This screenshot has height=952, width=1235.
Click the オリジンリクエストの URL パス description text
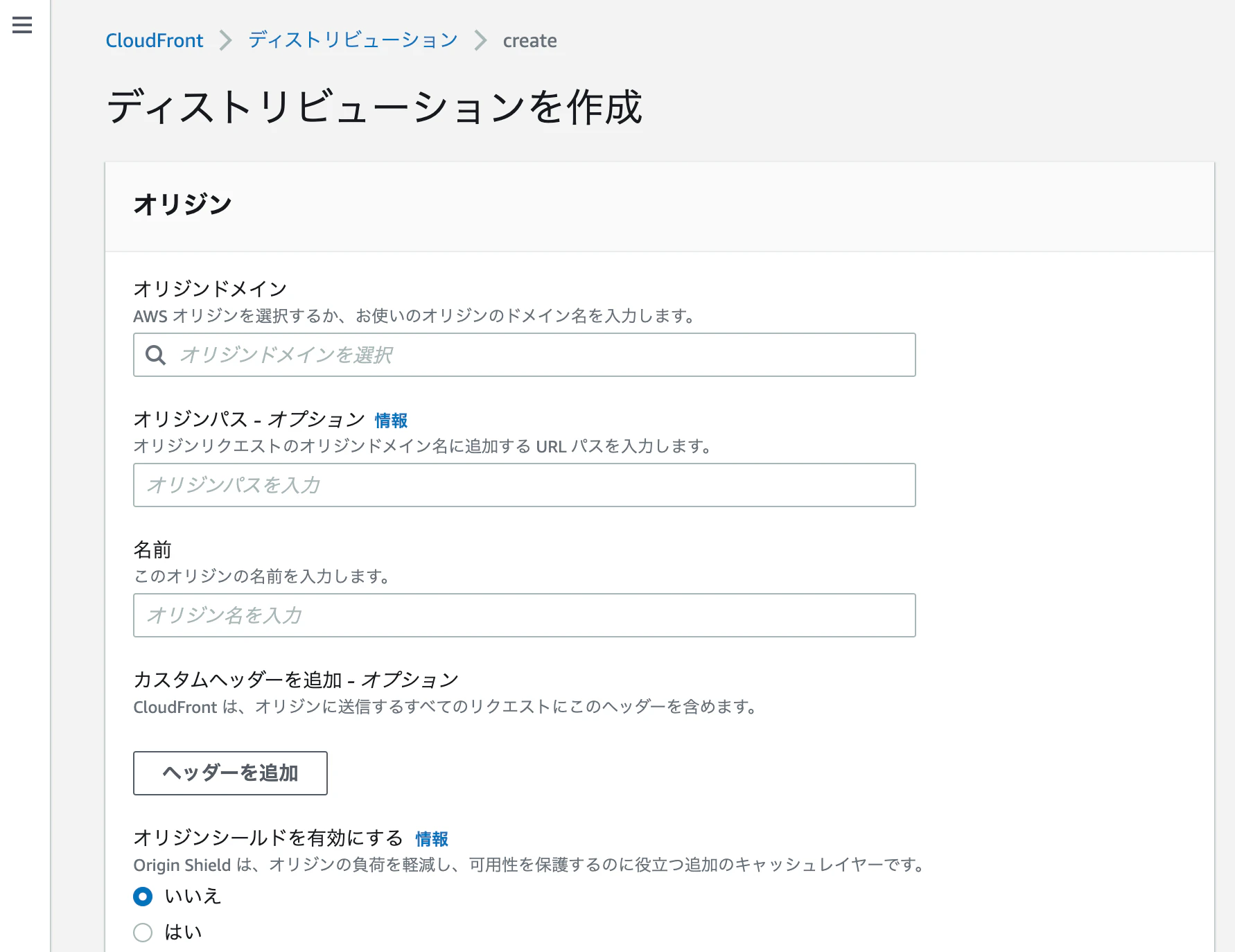423,446
